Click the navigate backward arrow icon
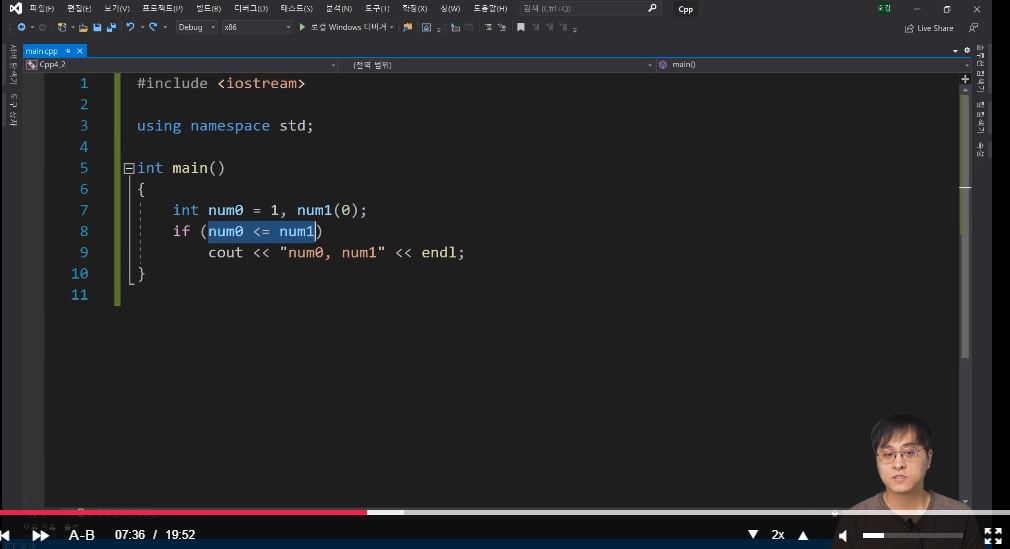 (21, 27)
